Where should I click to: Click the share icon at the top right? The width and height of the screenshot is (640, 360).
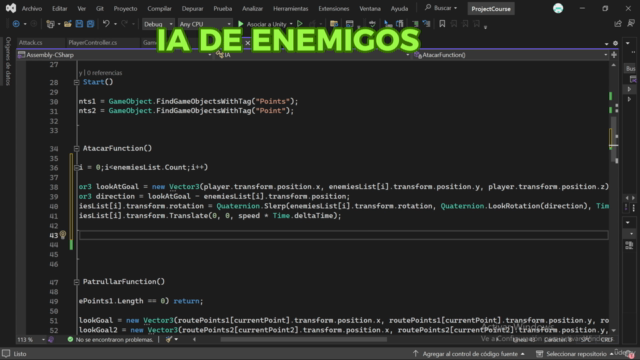[618, 24]
